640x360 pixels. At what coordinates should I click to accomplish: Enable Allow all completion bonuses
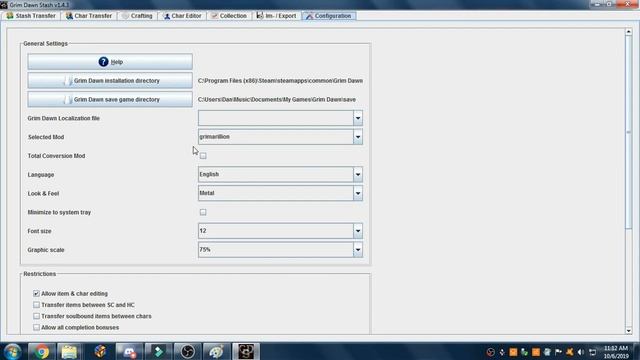(x=36, y=327)
